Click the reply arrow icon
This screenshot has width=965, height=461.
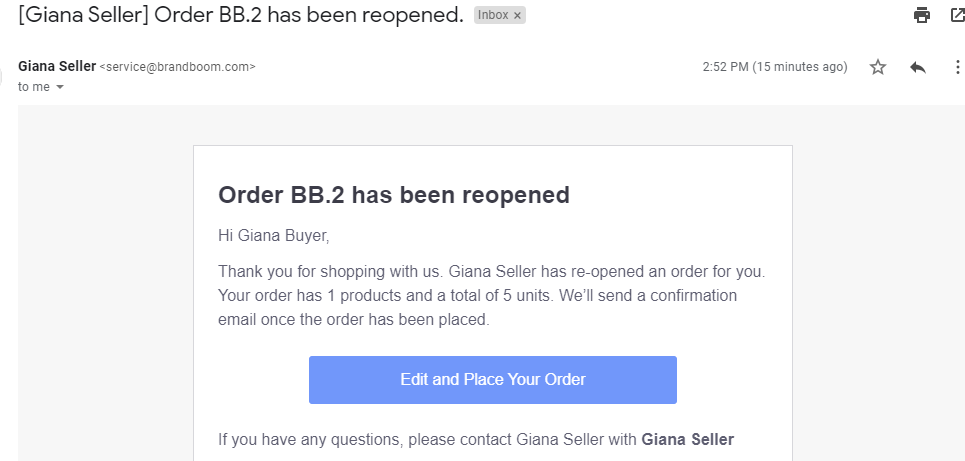point(918,67)
